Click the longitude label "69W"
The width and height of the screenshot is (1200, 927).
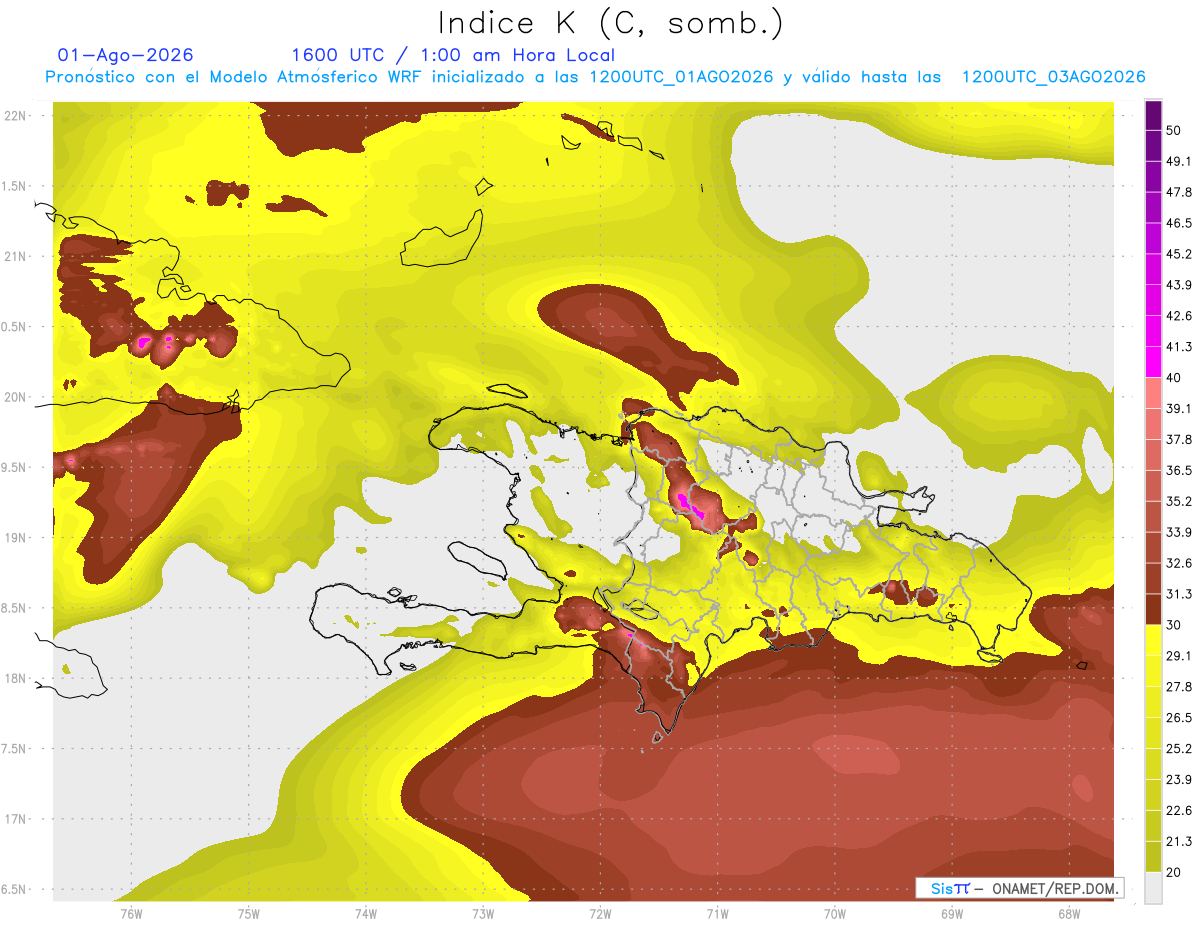(952, 913)
